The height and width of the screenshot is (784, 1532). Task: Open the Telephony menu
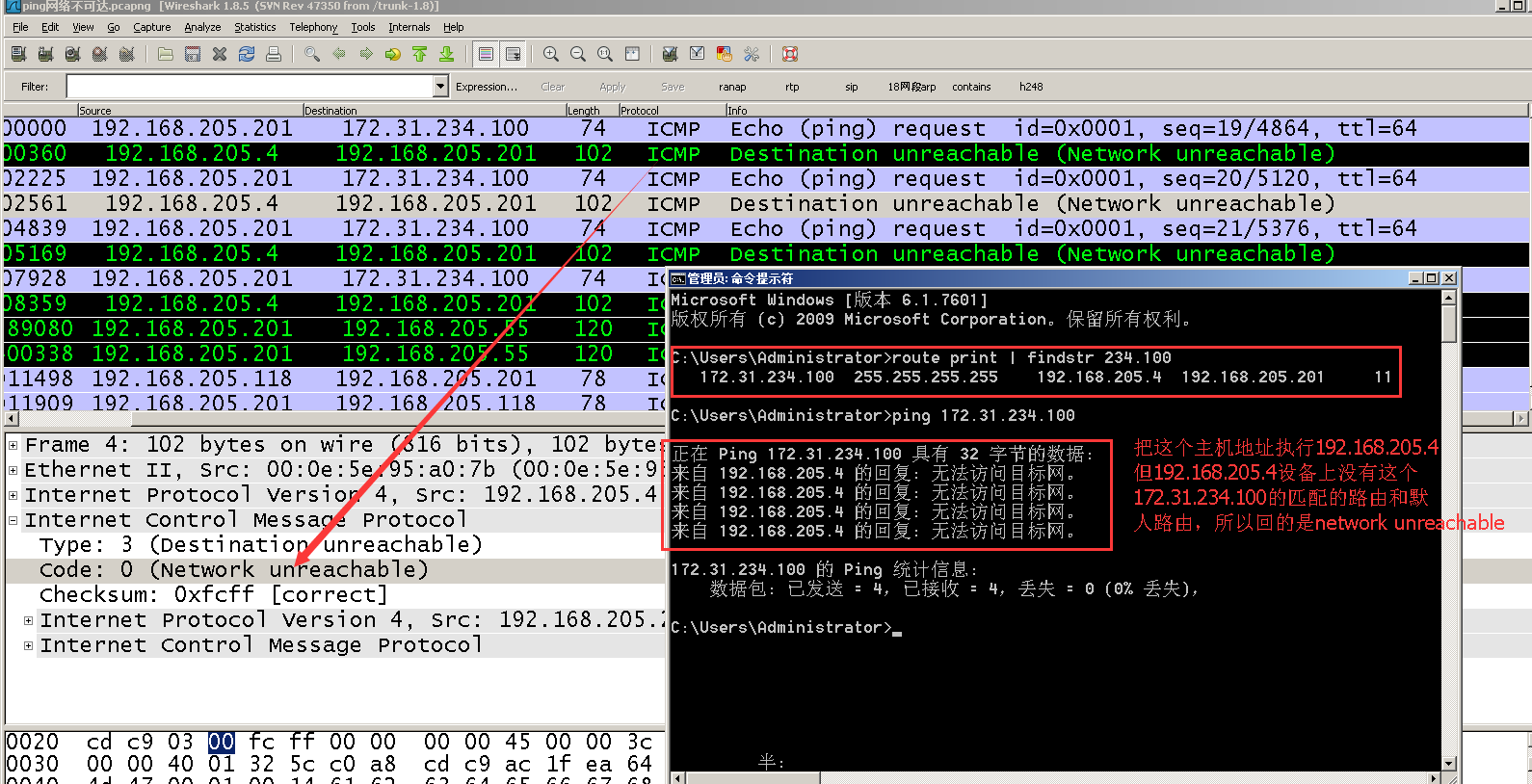[x=313, y=27]
